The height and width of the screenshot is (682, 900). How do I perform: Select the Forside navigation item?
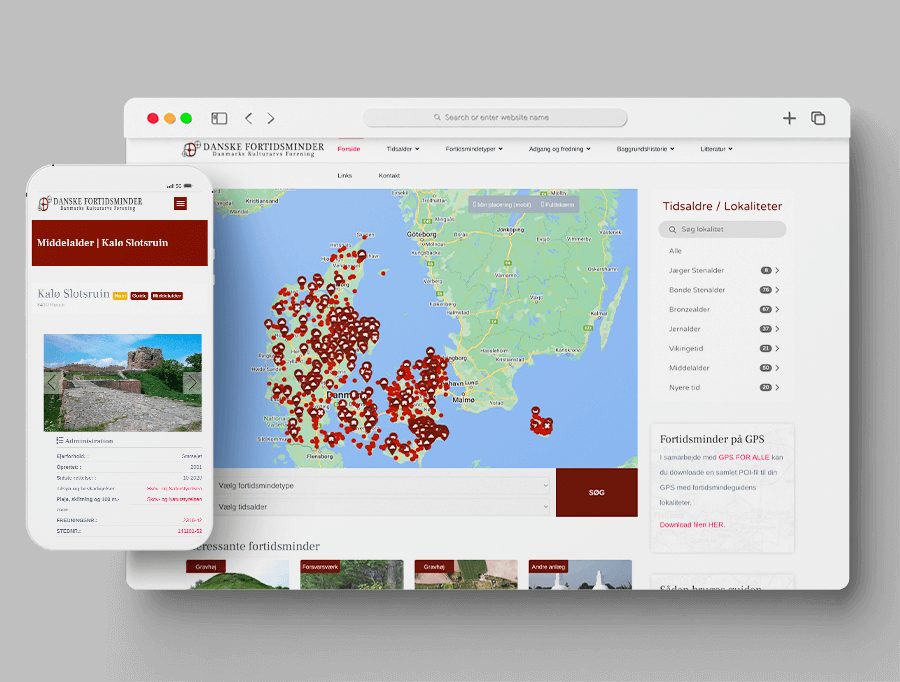coord(349,149)
